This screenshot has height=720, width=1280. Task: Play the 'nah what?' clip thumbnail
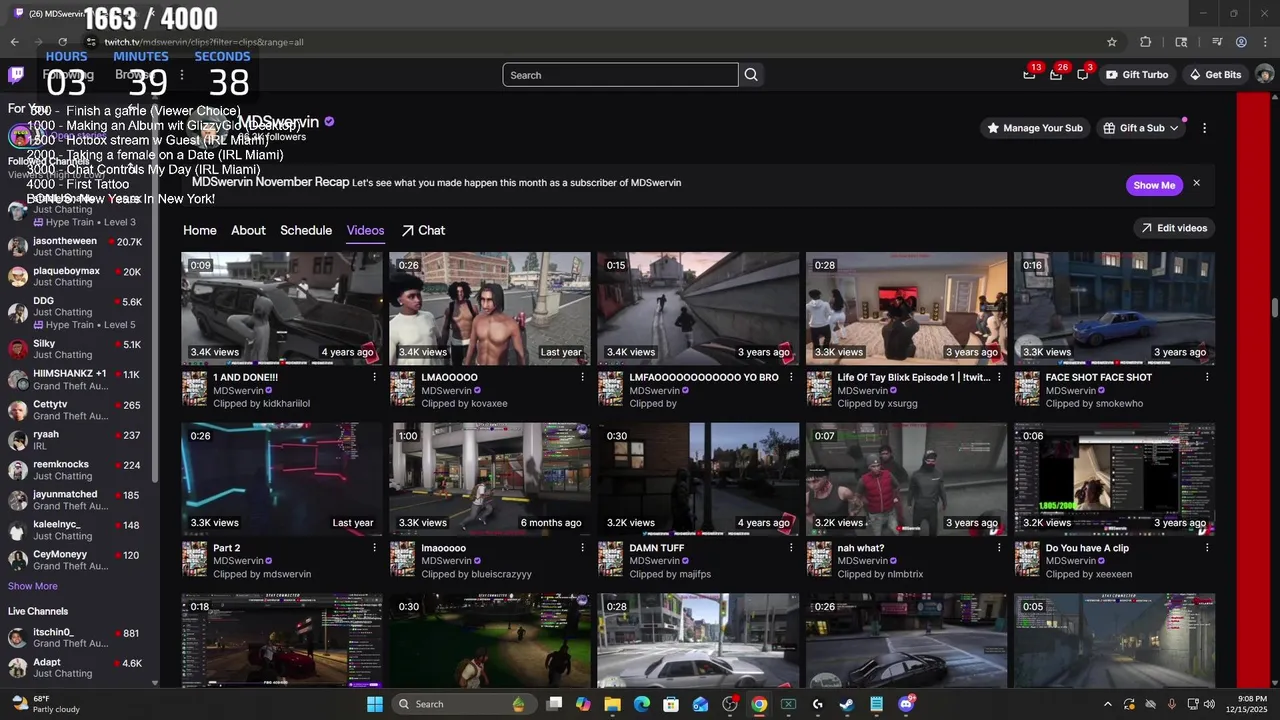click(x=906, y=479)
